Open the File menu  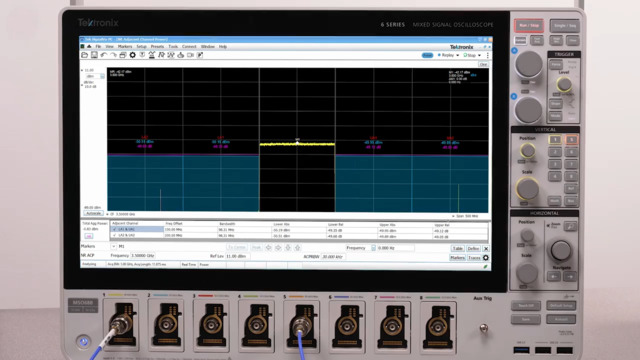(x=98, y=47)
